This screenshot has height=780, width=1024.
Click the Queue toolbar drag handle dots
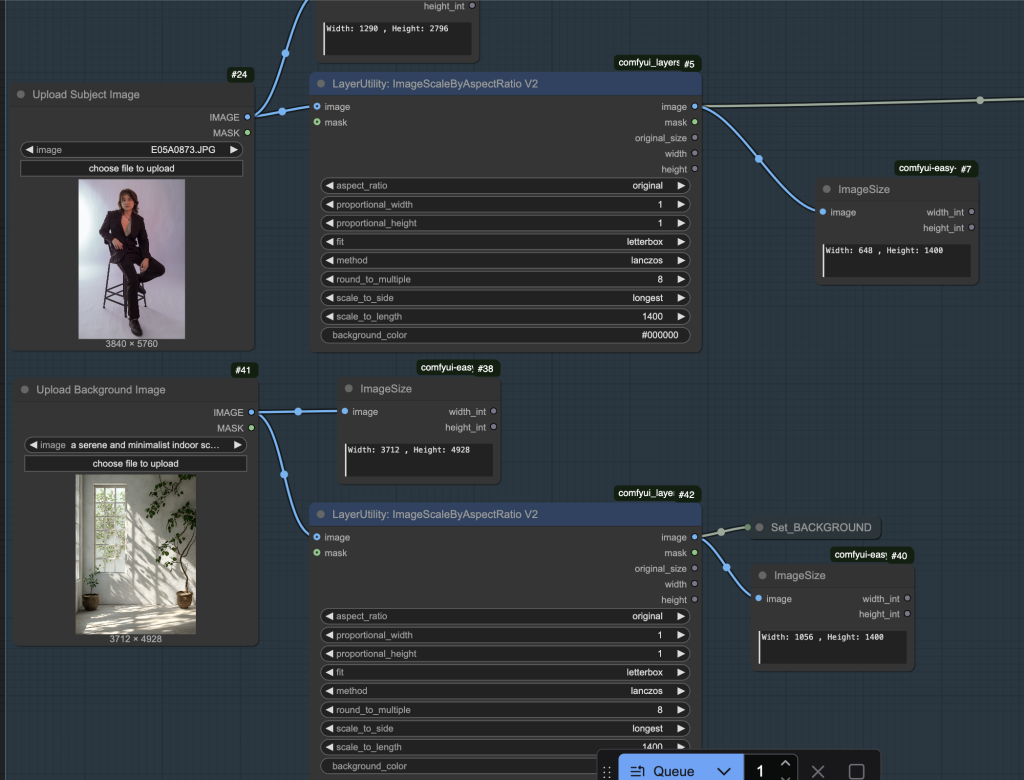coord(607,772)
